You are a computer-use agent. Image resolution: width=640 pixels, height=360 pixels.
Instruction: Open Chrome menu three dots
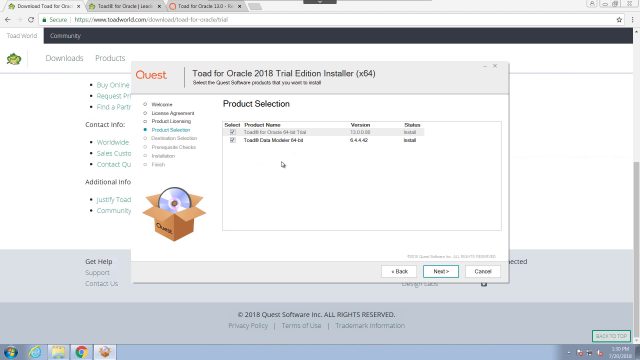[x=633, y=20]
